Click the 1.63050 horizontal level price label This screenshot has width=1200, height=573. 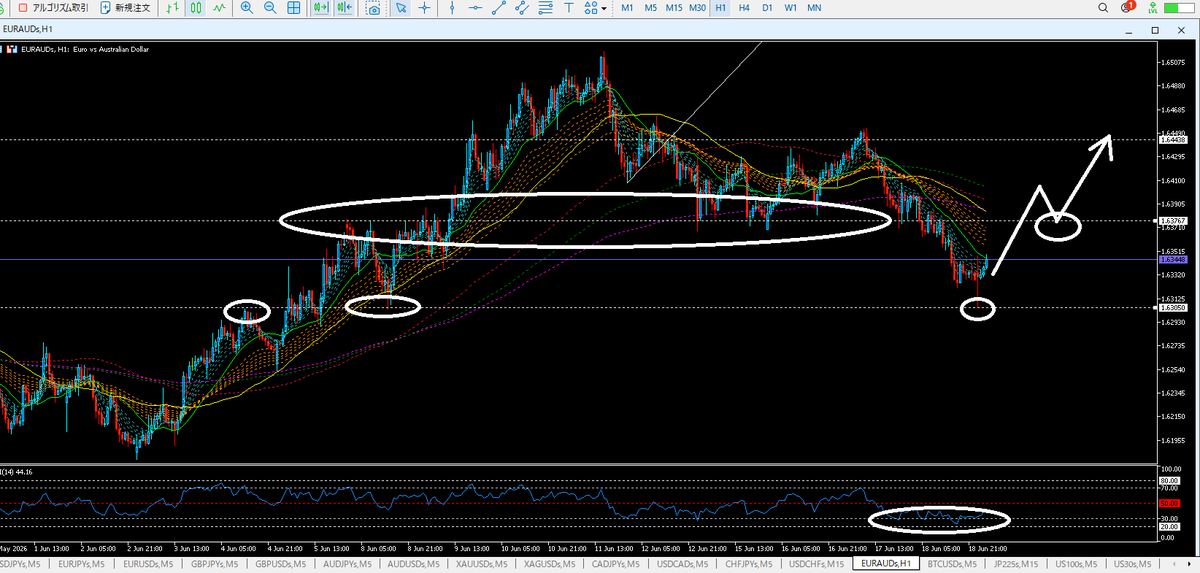tap(1172, 308)
